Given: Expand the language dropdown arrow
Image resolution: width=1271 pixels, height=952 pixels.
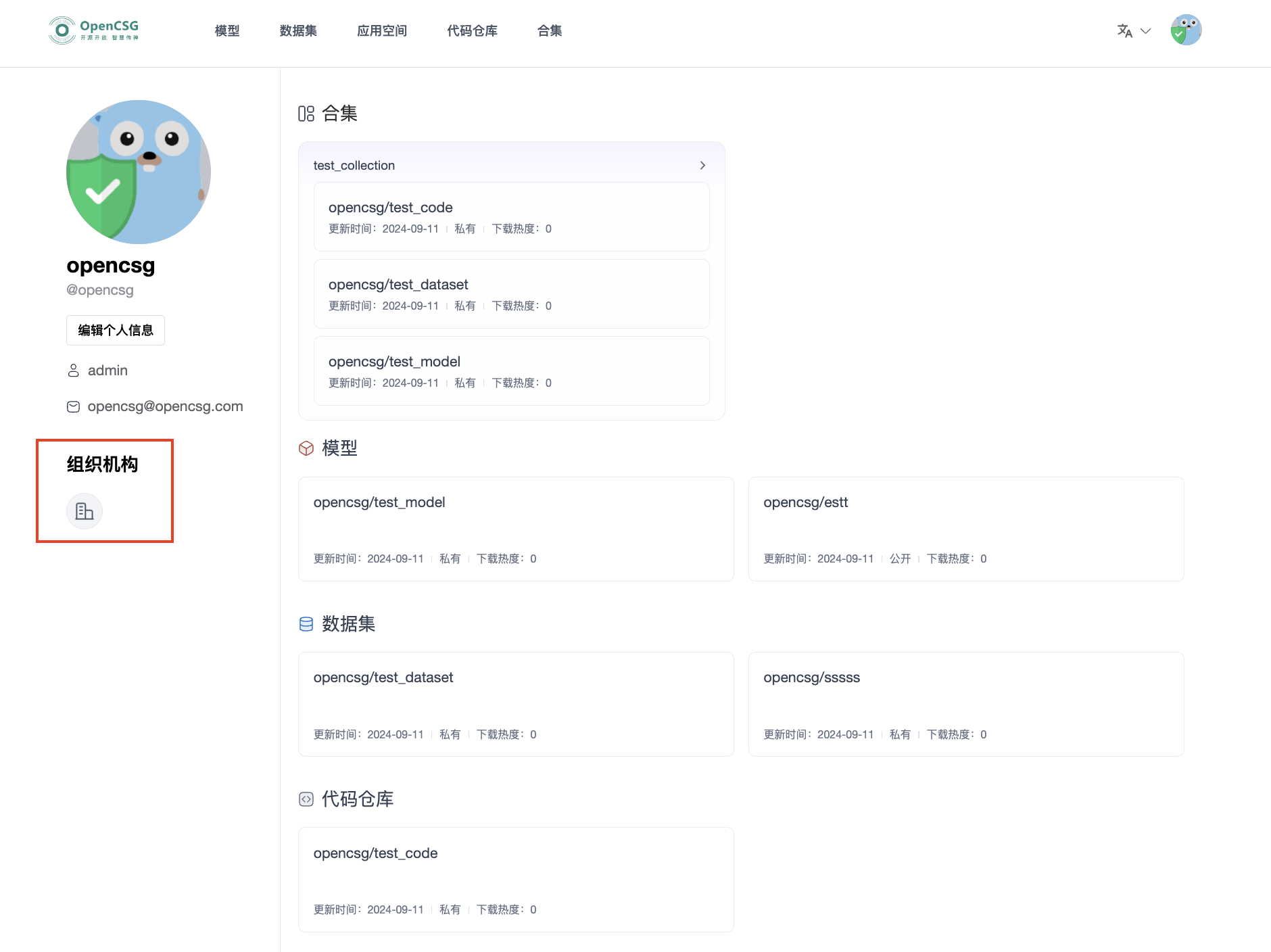Looking at the screenshot, I should [x=1146, y=31].
